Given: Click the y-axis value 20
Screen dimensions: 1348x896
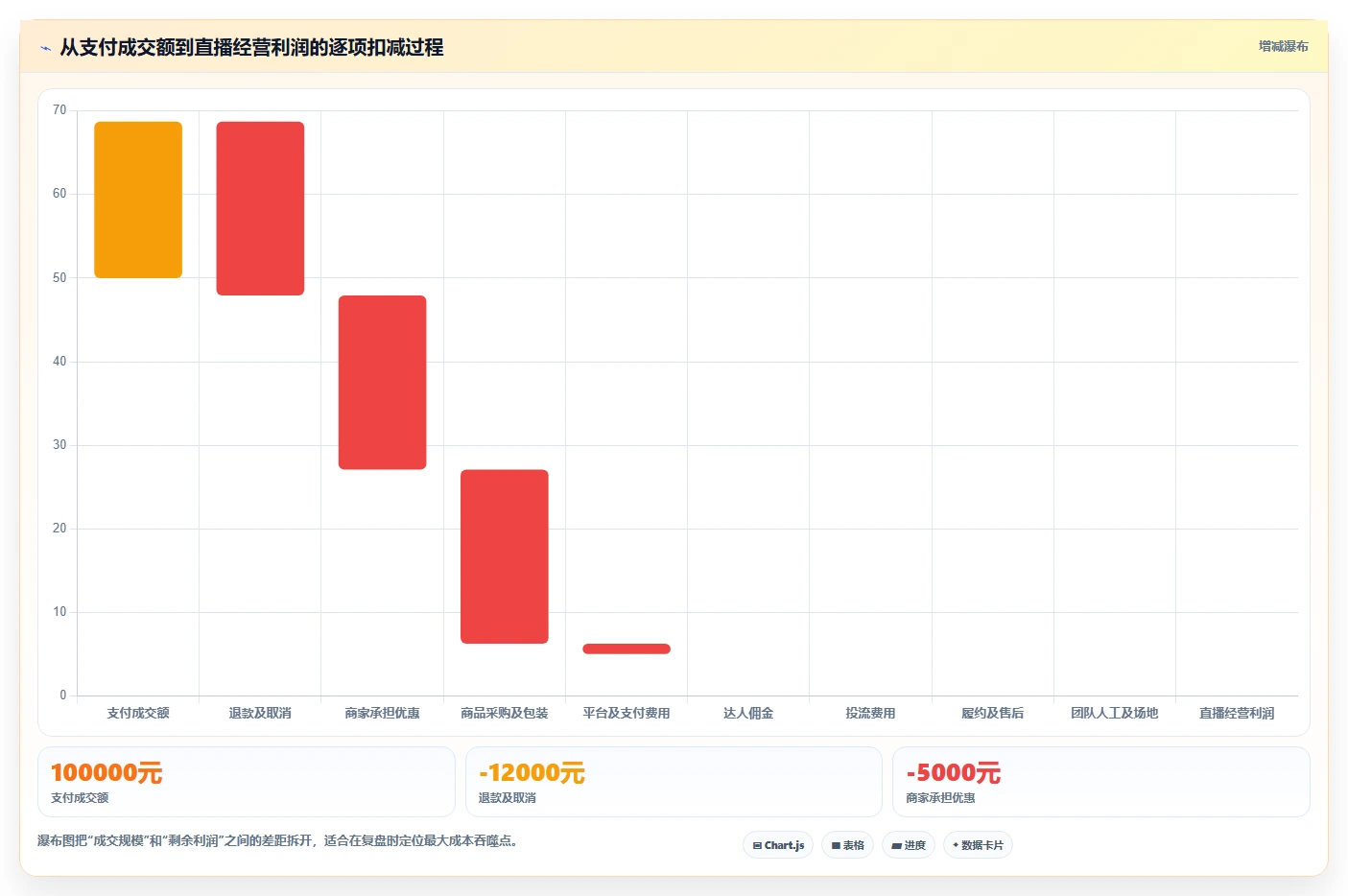Looking at the screenshot, I should click(x=59, y=529).
